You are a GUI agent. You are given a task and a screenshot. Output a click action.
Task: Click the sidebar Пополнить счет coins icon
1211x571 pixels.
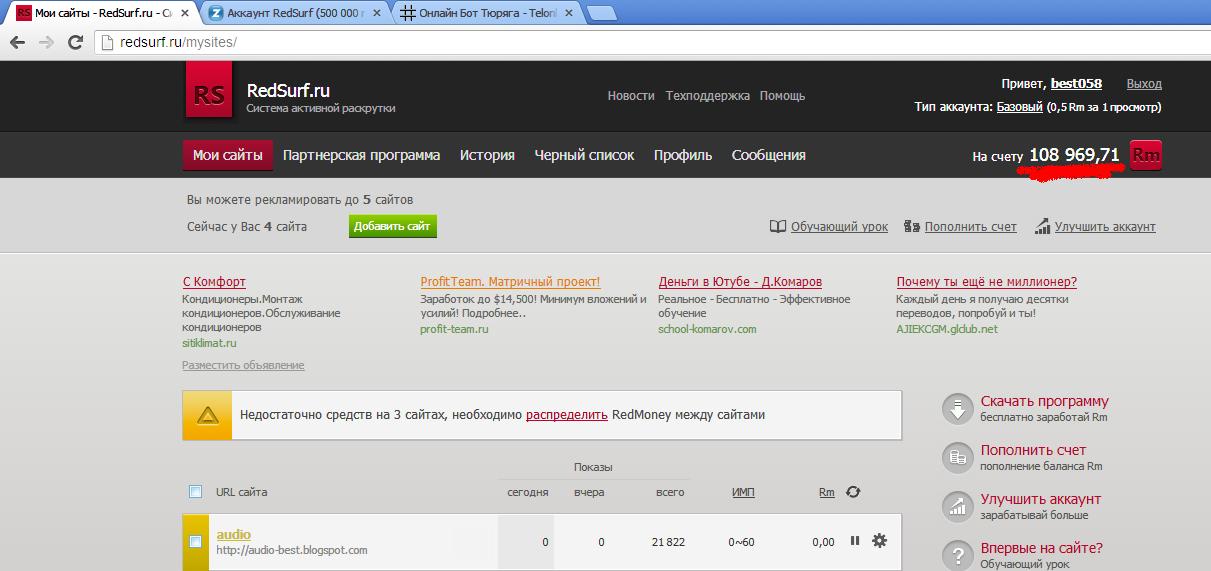[x=958, y=458]
